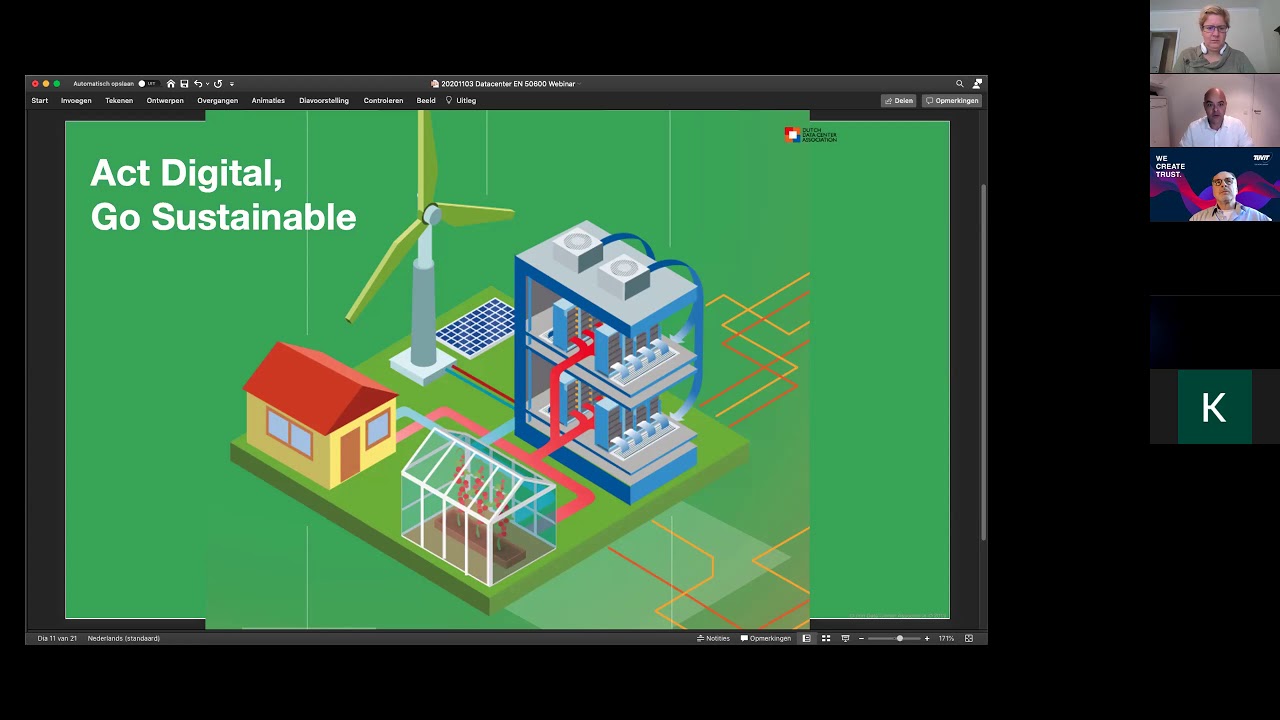Select the participant tile with letter K
Screen dimensions: 1280x720
pos(1214,407)
